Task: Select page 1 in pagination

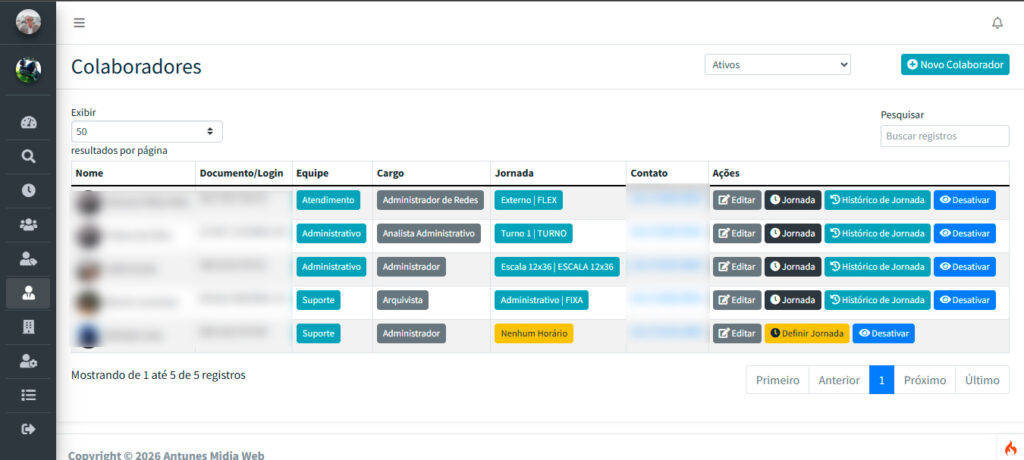Action: tap(882, 380)
